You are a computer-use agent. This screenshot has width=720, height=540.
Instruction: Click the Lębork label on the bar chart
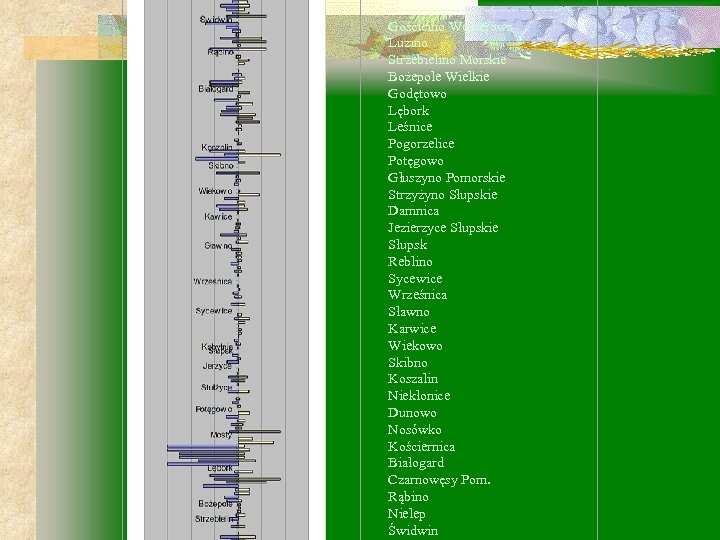(220, 468)
